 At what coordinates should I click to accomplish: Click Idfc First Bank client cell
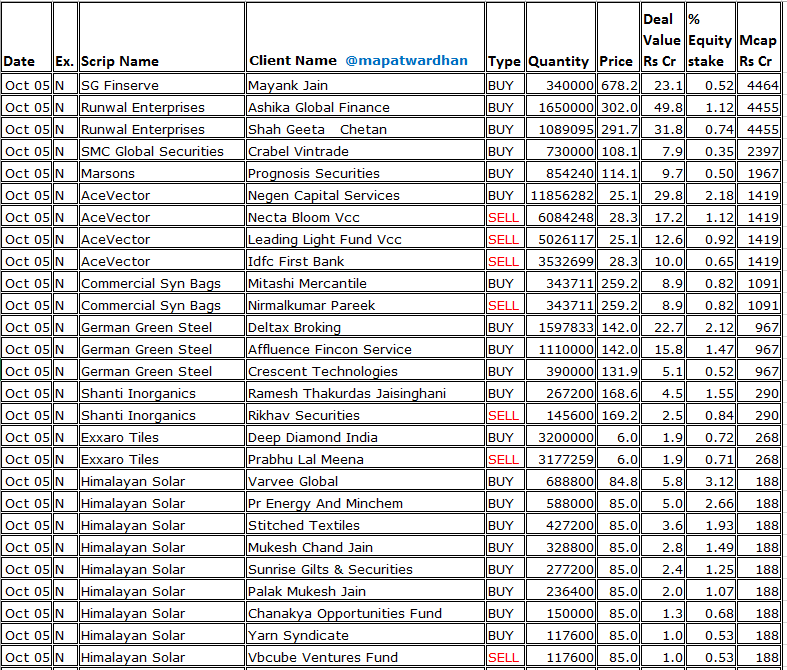click(365, 261)
